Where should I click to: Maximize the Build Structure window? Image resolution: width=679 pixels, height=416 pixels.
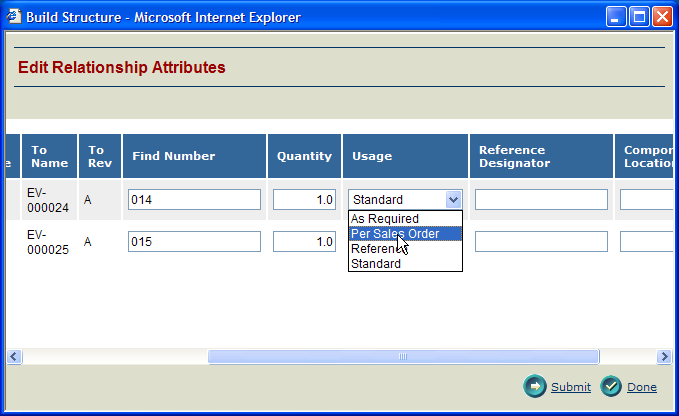[640, 16]
